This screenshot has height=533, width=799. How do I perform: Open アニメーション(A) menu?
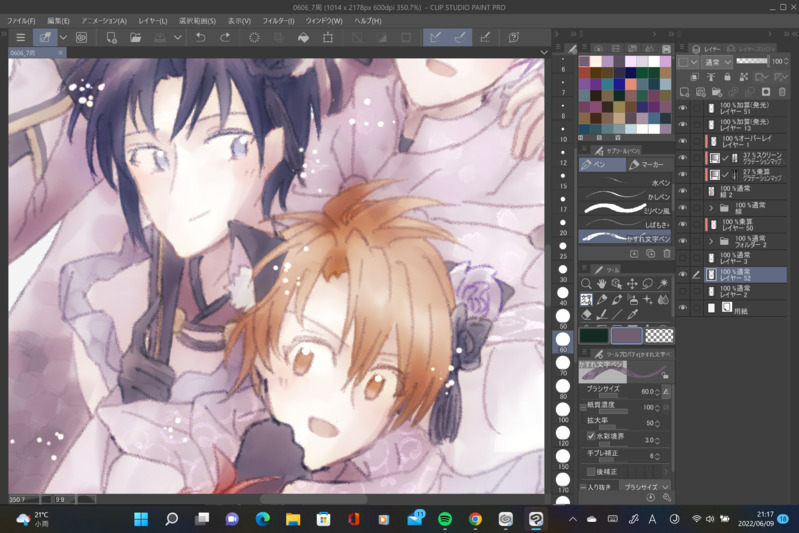tap(103, 21)
